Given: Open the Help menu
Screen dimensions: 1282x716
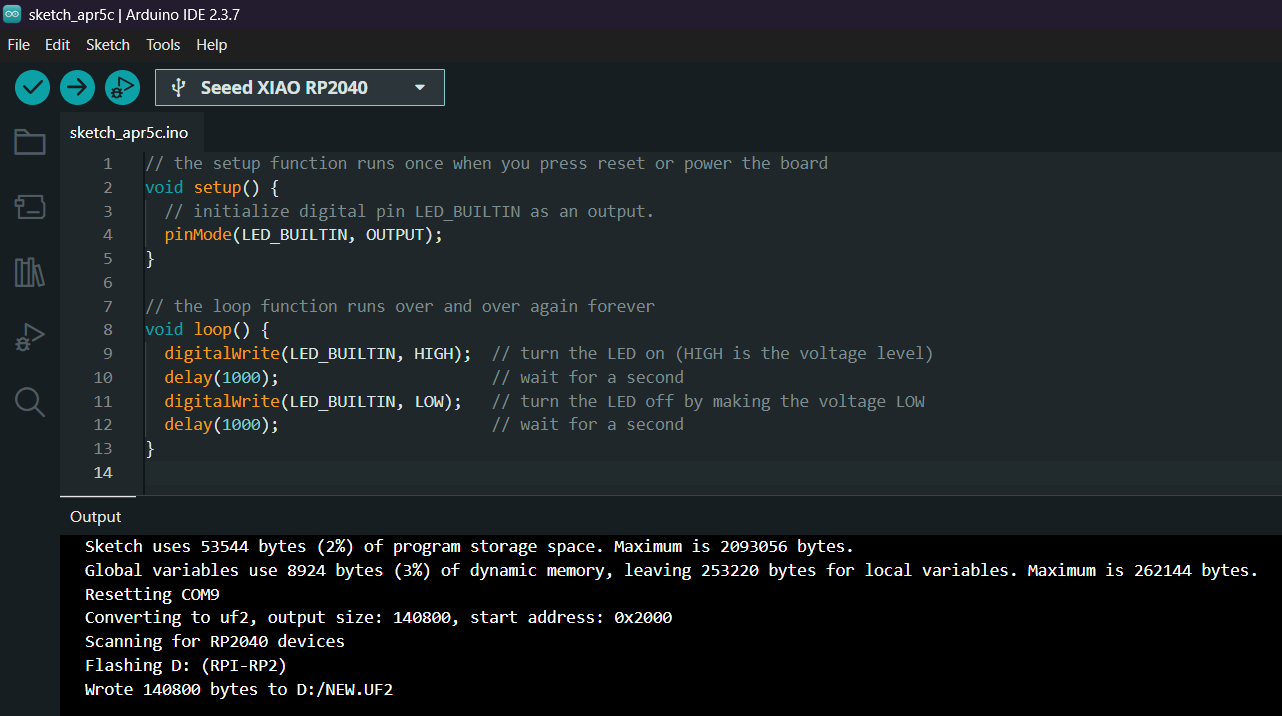Looking at the screenshot, I should click(211, 45).
